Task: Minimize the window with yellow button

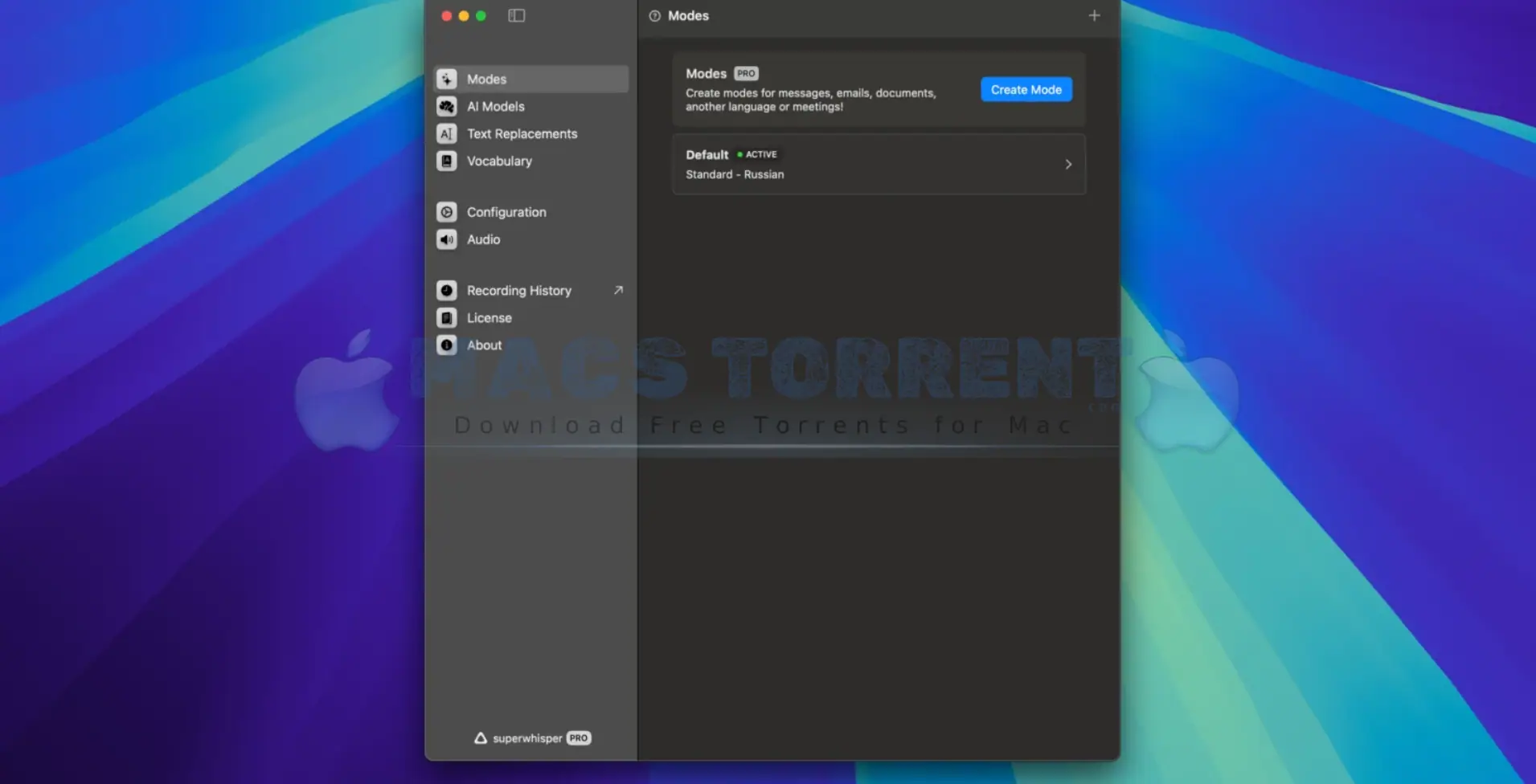Action: click(464, 15)
